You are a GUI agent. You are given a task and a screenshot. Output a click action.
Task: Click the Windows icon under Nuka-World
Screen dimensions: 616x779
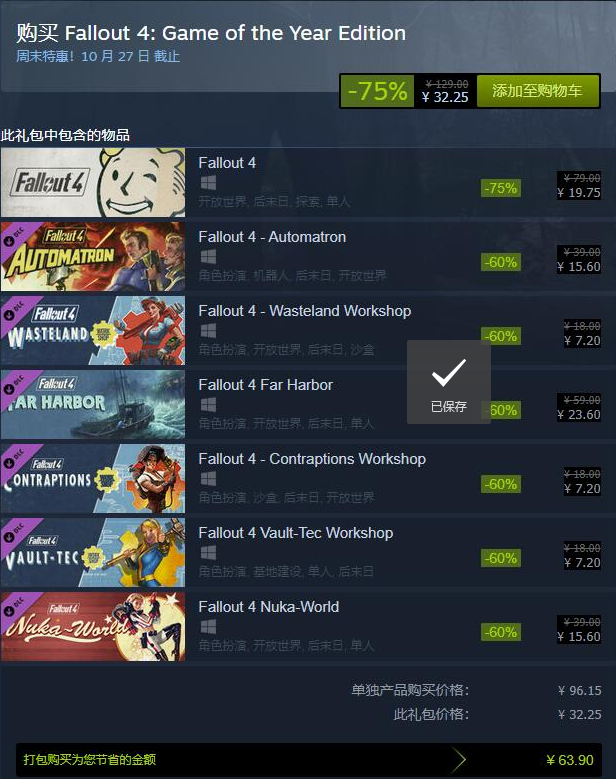pyautogui.click(x=208, y=627)
